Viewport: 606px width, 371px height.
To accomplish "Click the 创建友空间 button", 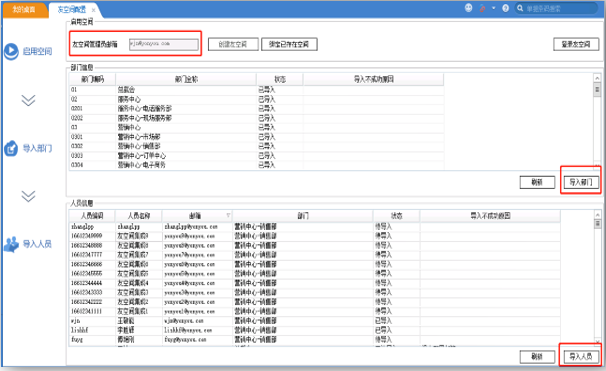I will (x=233, y=44).
